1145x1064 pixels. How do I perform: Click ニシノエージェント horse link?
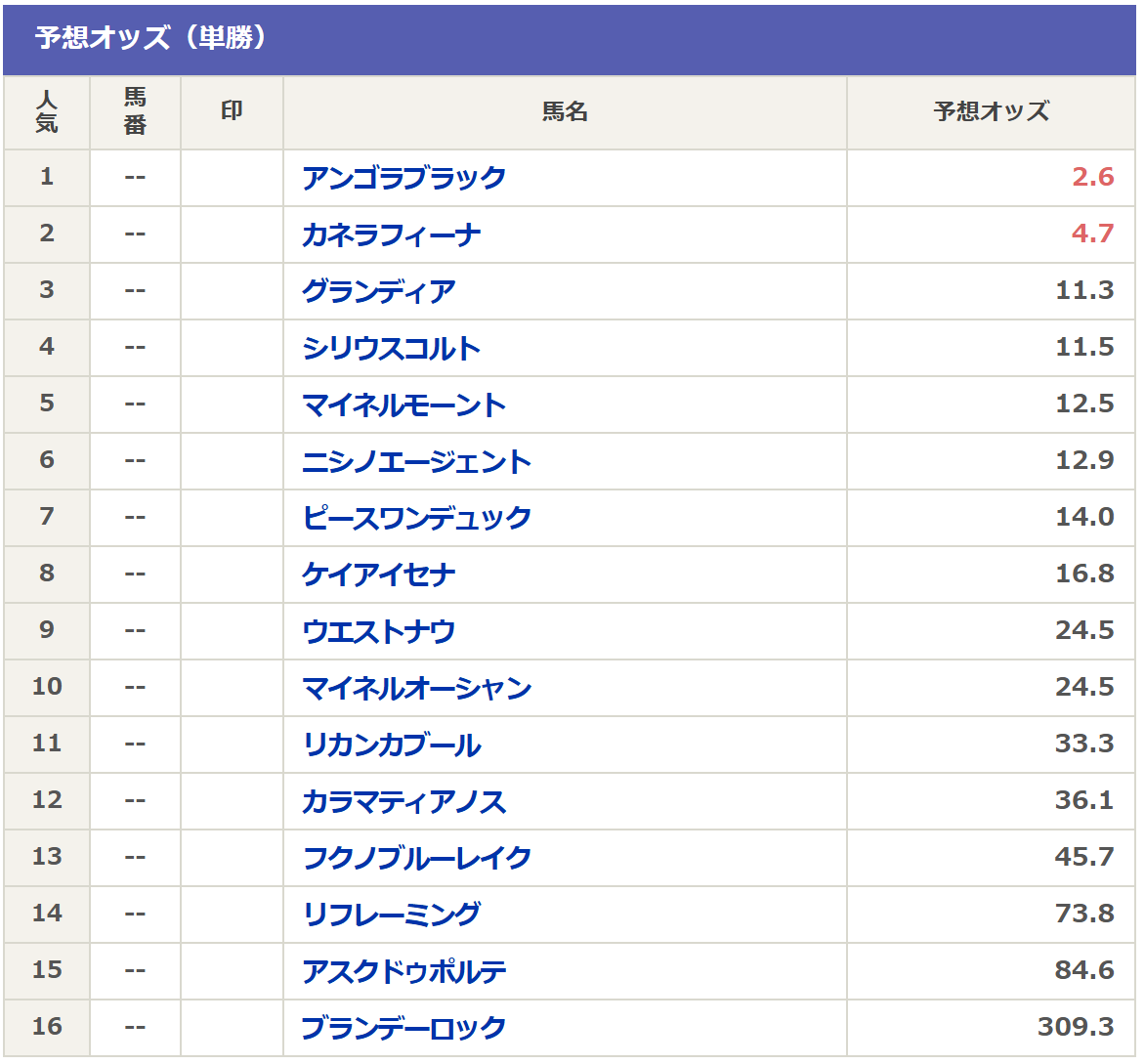point(416,461)
